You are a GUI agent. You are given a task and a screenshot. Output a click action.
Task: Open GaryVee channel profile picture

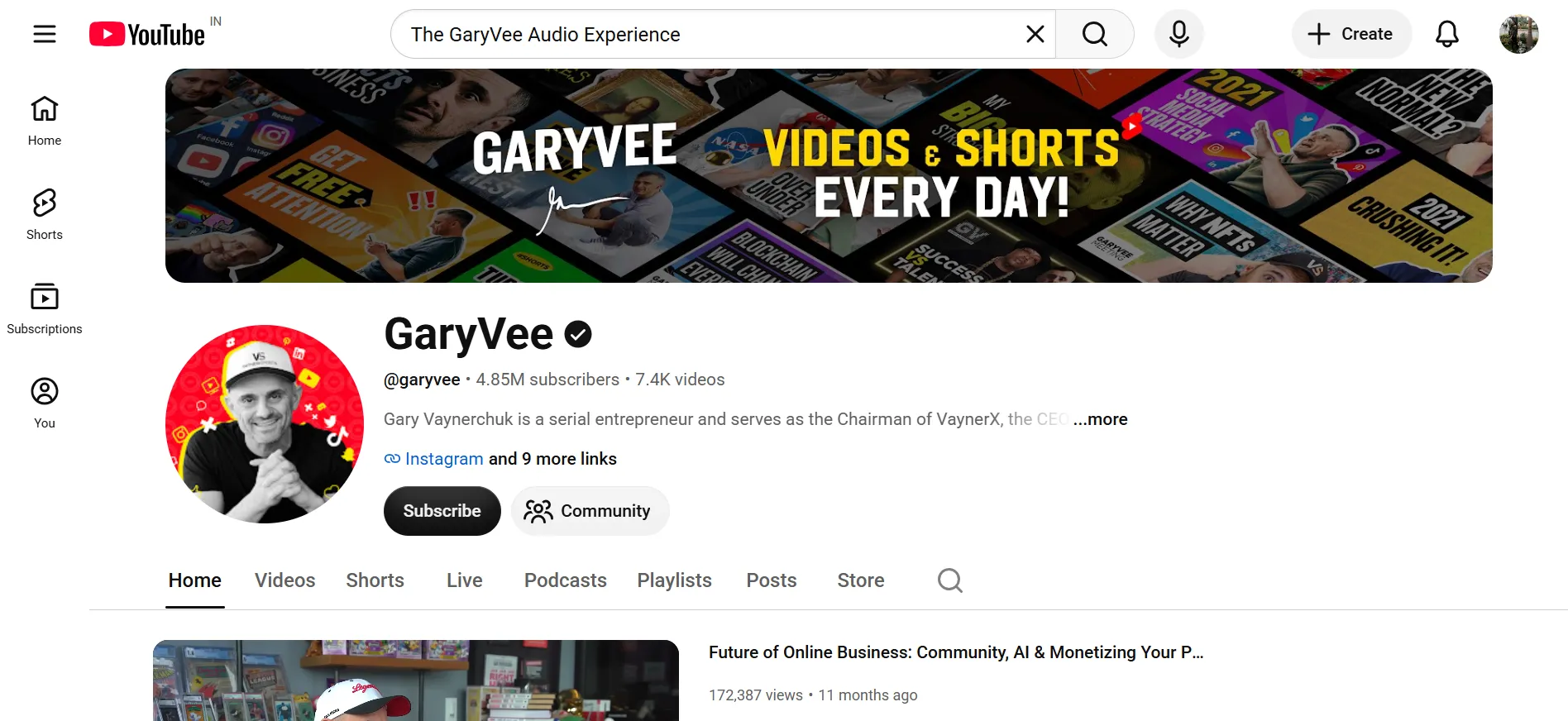[x=265, y=424]
